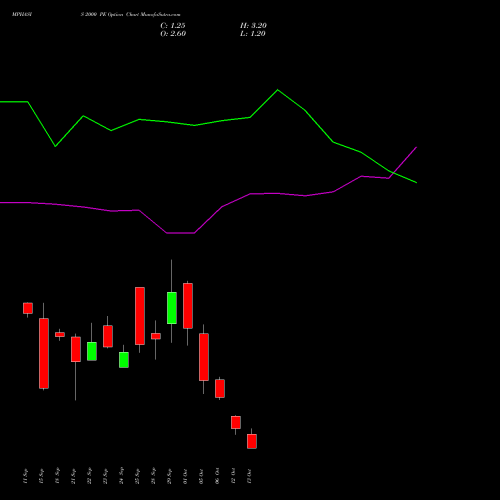500x500 pixels.
Task: Click the low value L: 1.20
Action: pyautogui.click(x=253, y=34)
